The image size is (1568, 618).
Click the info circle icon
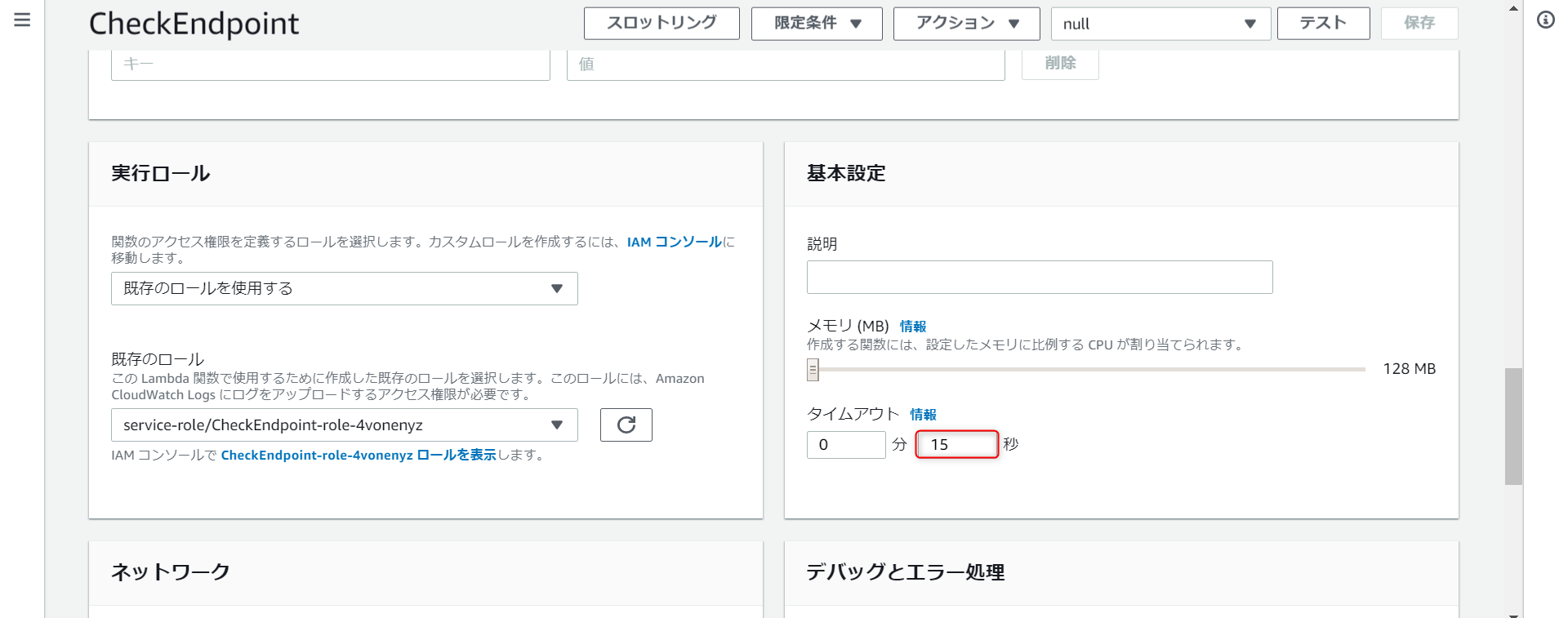pyautogui.click(x=1545, y=20)
